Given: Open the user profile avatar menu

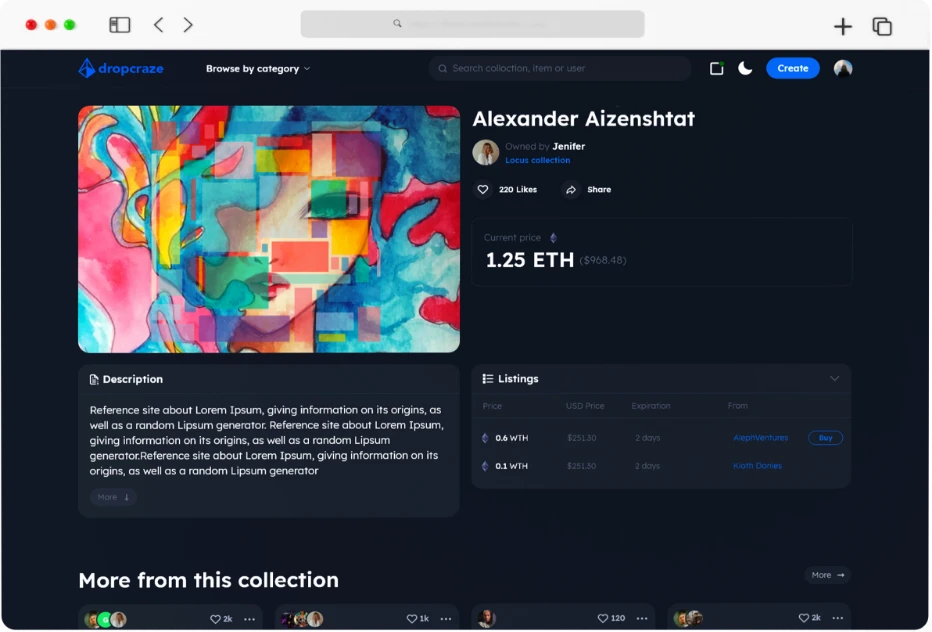Looking at the screenshot, I should pos(843,68).
